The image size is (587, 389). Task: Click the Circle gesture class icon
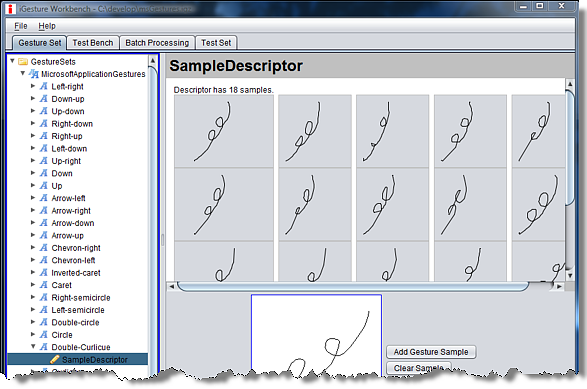click(x=44, y=334)
